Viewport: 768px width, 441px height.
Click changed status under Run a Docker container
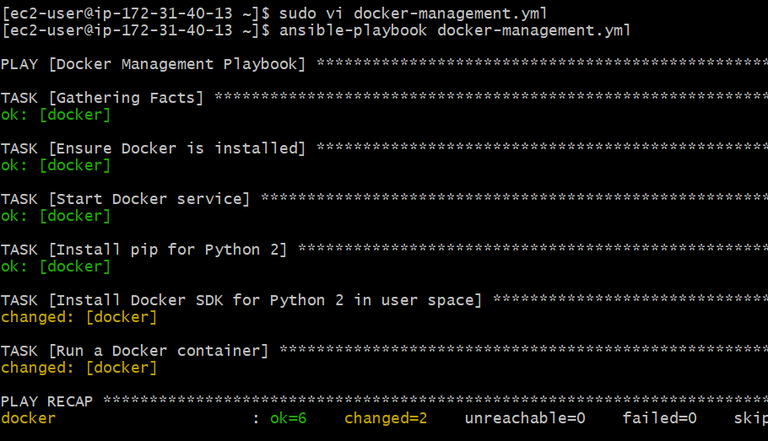[79, 368]
